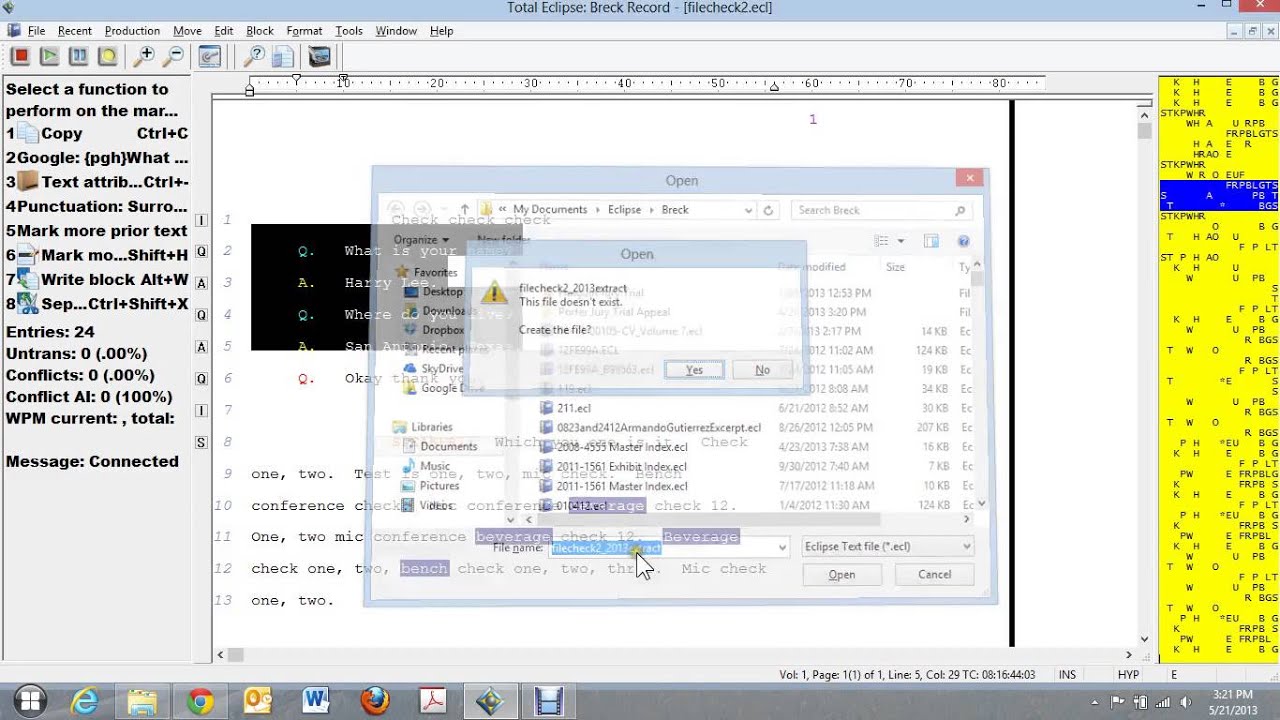Open the Tools menu
Viewport: 1280px width, 720px height.
[348, 31]
